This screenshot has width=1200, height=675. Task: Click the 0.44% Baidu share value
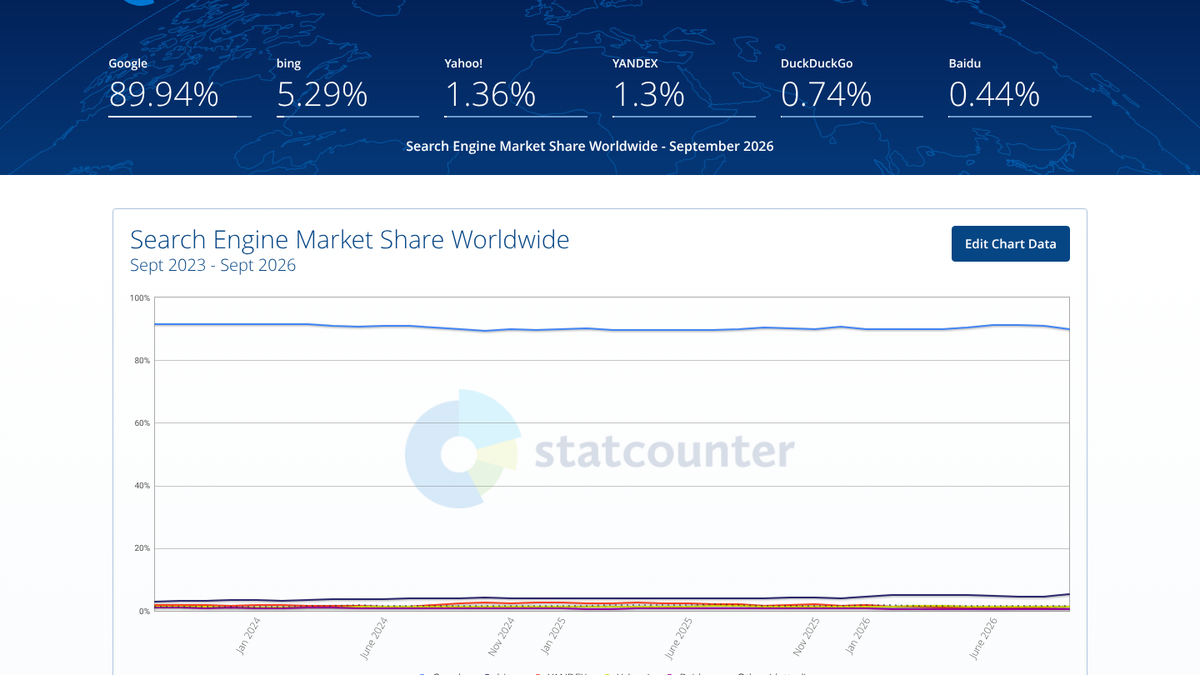coord(994,95)
